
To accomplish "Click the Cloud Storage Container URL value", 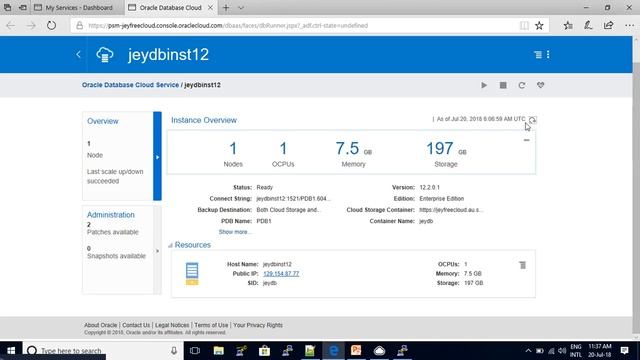I will [451, 210].
